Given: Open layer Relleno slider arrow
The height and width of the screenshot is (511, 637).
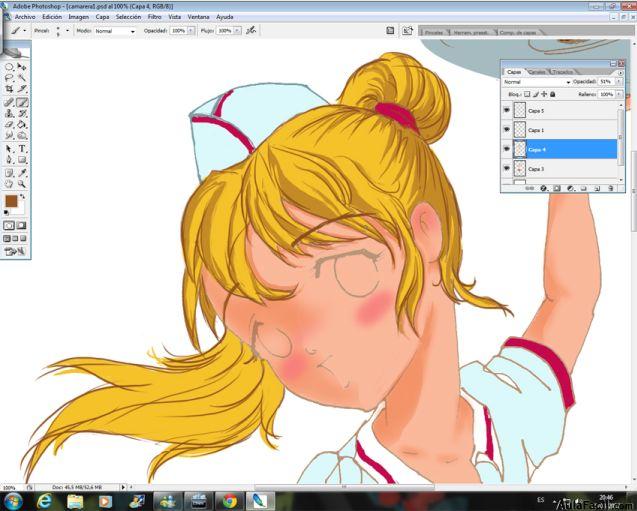Looking at the screenshot, I should pos(619,94).
